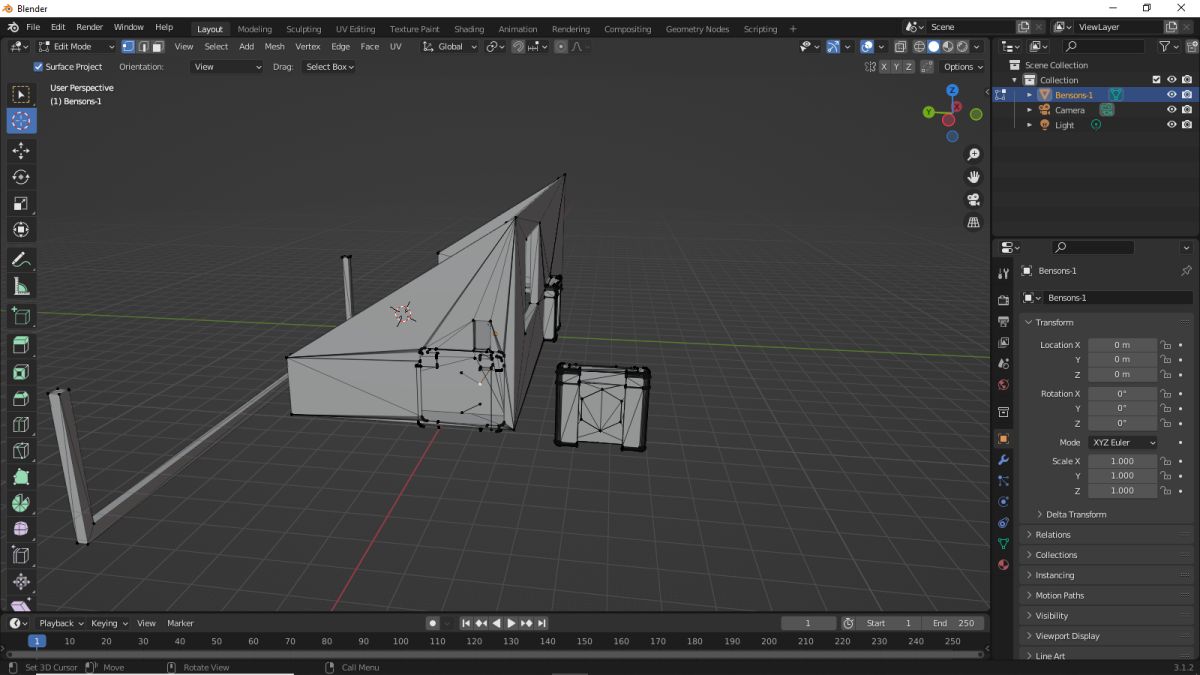Switch to face select mode
The width and height of the screenshot is (1200, 675).
coord(157,46)
